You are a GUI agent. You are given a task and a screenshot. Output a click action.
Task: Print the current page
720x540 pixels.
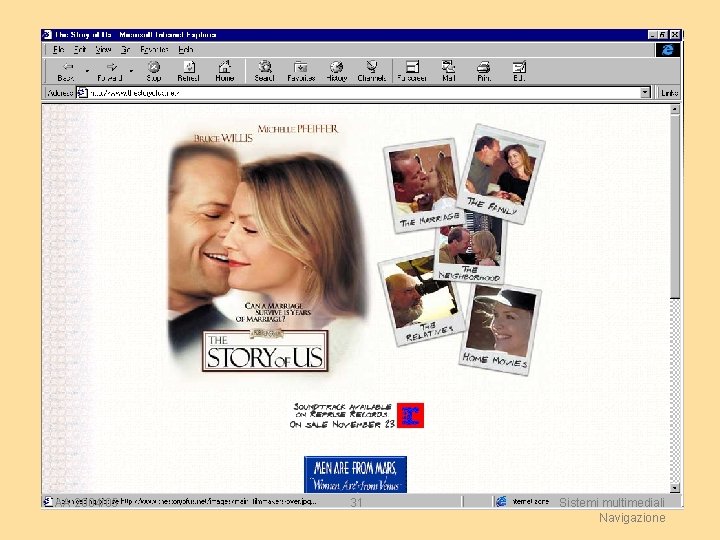[484, 72]
